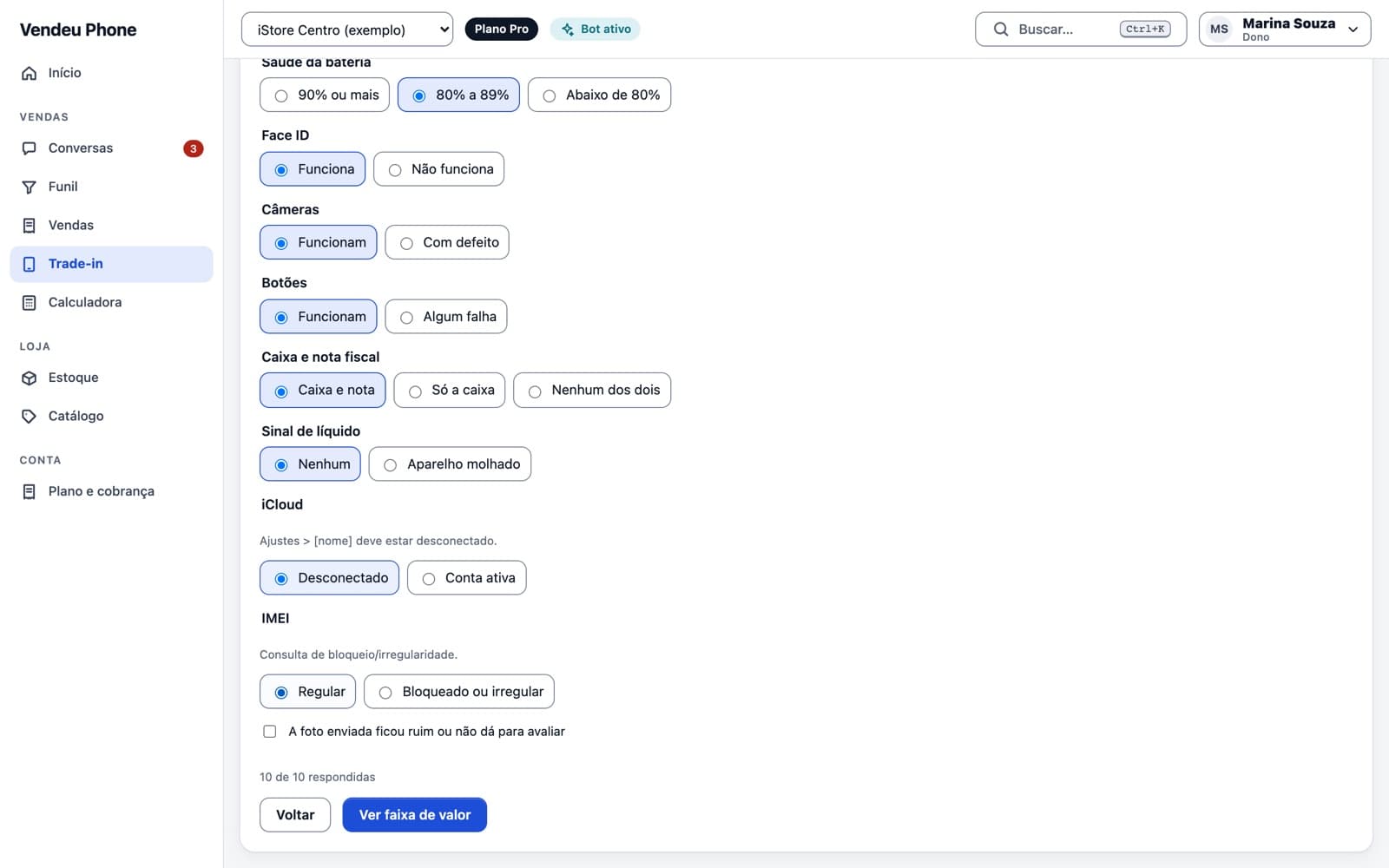Click the '10 de 10 respondidas' text

(x=318, y=777)
